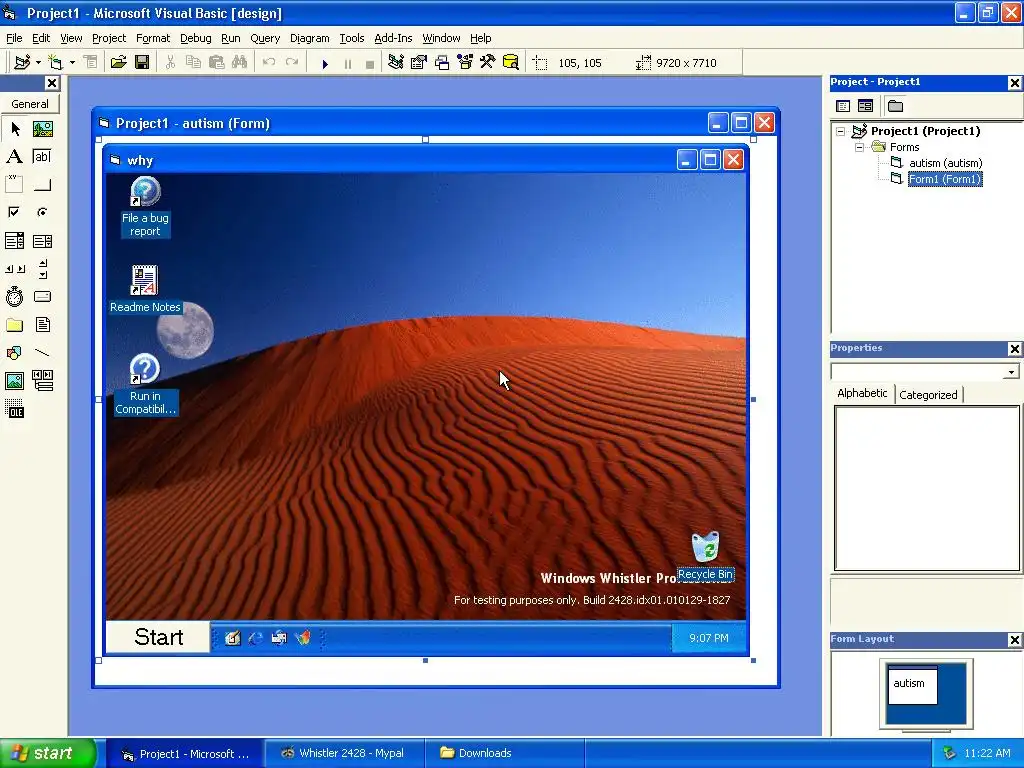Select the Image control tool

[x=14, y=380]
